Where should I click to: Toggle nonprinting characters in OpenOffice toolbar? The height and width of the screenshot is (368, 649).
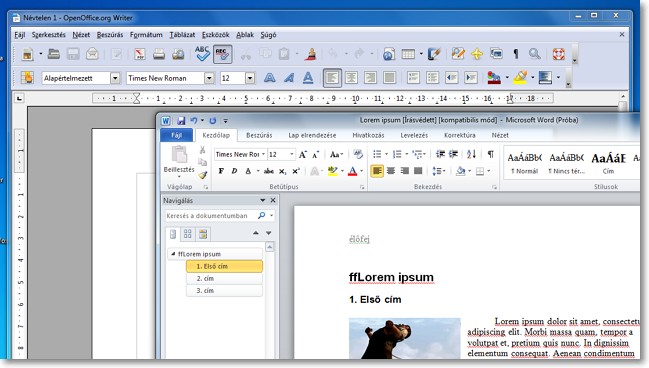516,54
